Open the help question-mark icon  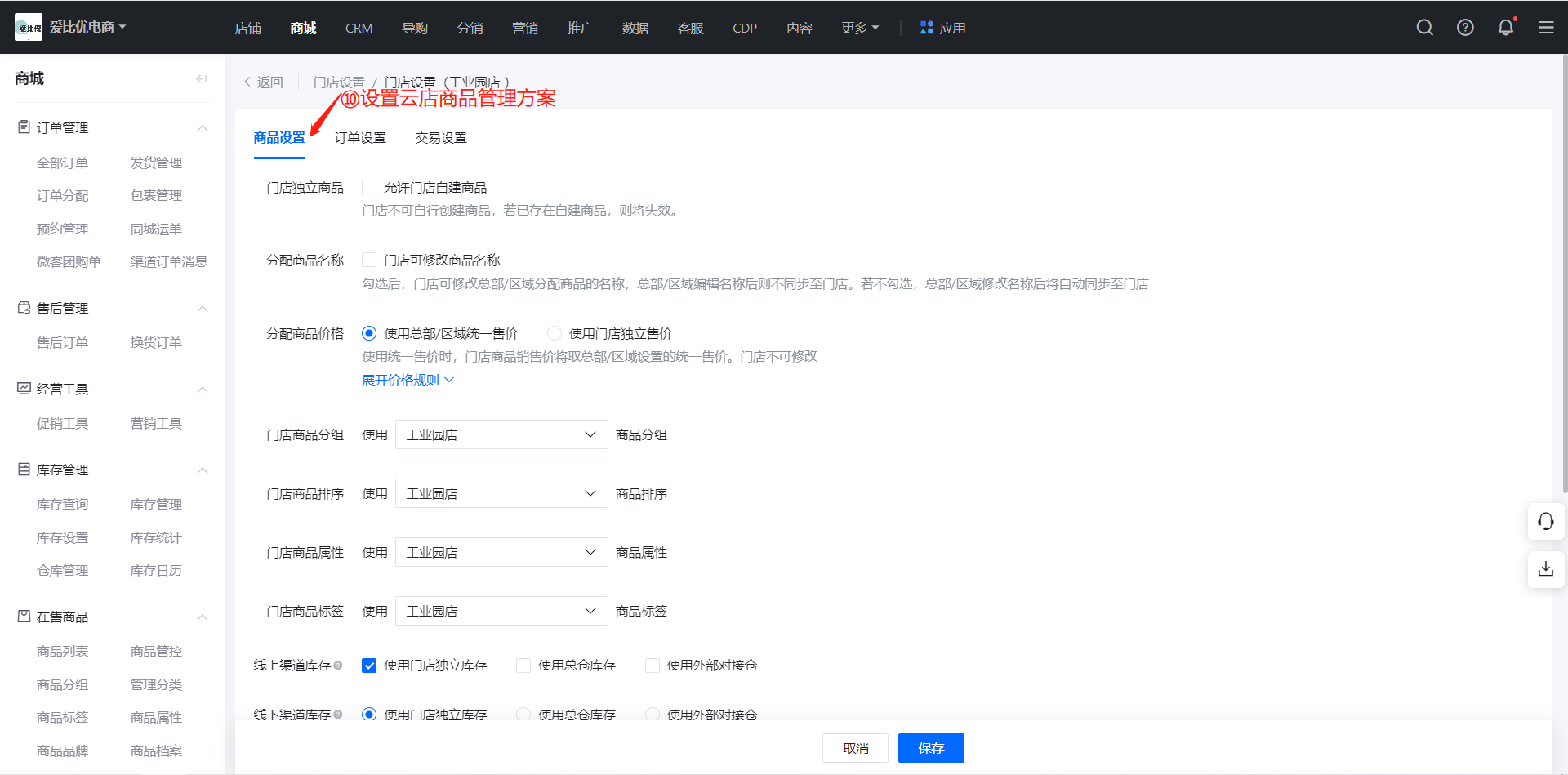tap(1466, 28)
